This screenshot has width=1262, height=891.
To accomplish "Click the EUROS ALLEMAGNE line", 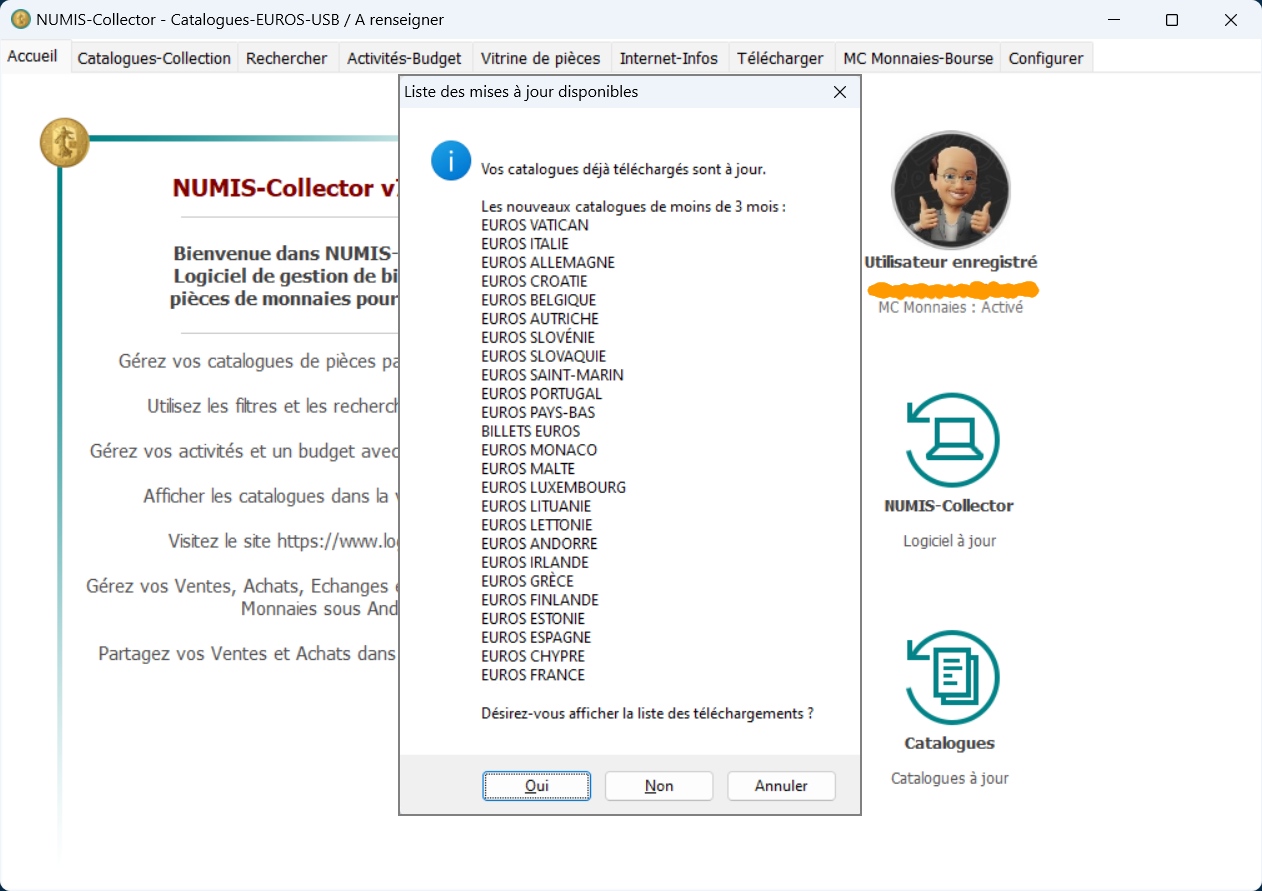I will coord(548,263).
